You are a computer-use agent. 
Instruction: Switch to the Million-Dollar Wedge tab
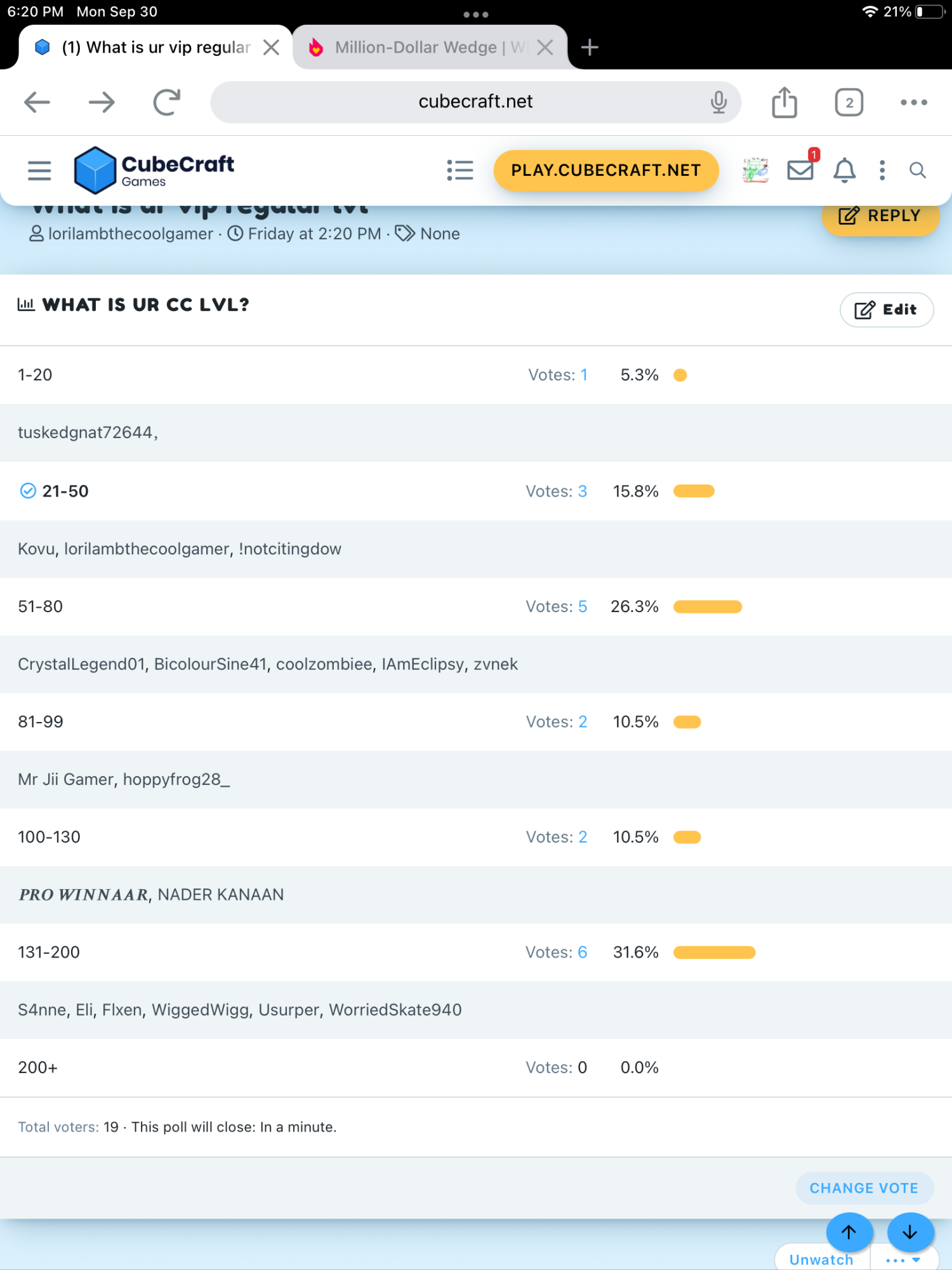[x=430, y=47]
